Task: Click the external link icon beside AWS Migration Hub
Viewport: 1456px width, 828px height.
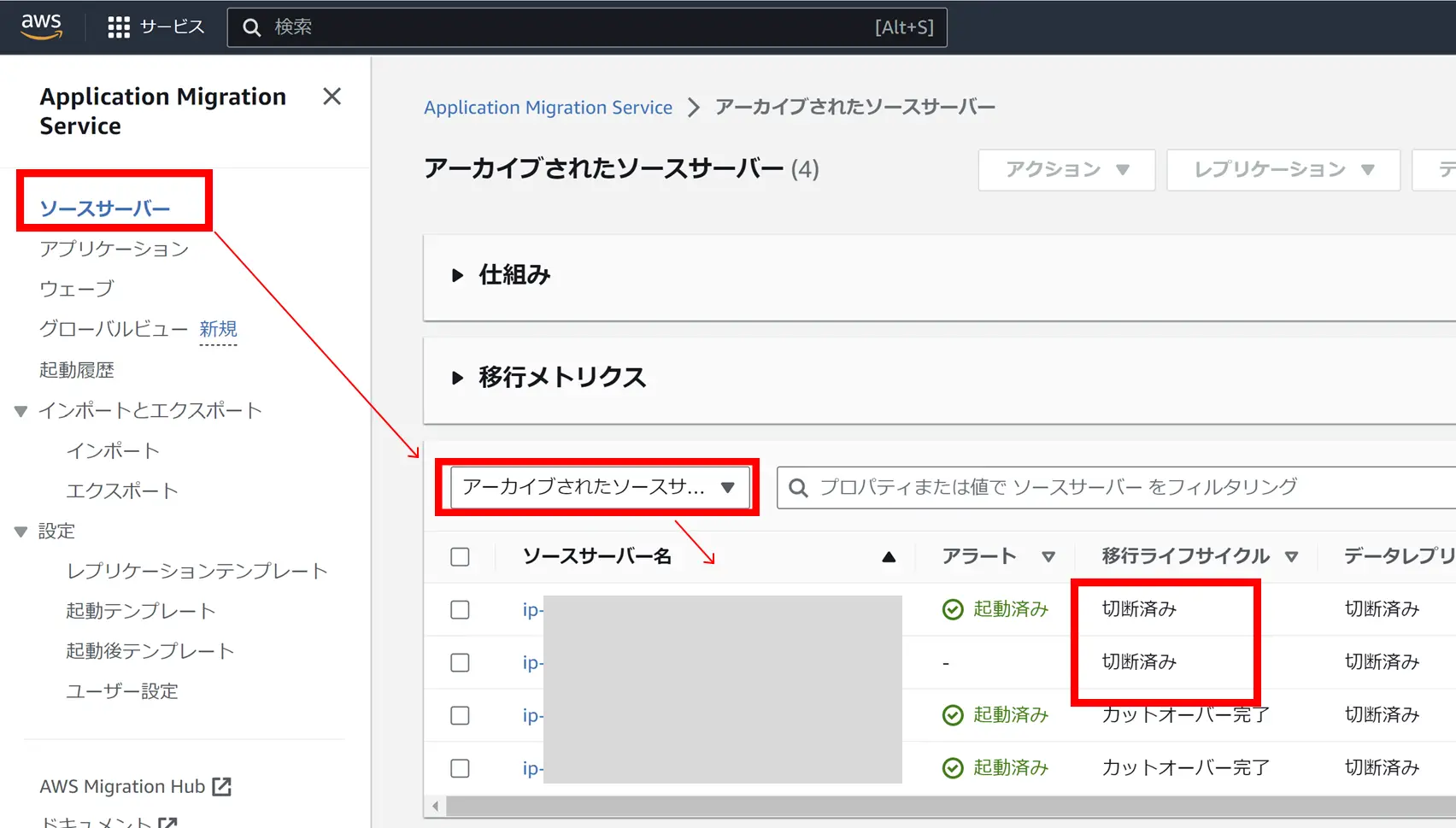Action: pos(222,786)
